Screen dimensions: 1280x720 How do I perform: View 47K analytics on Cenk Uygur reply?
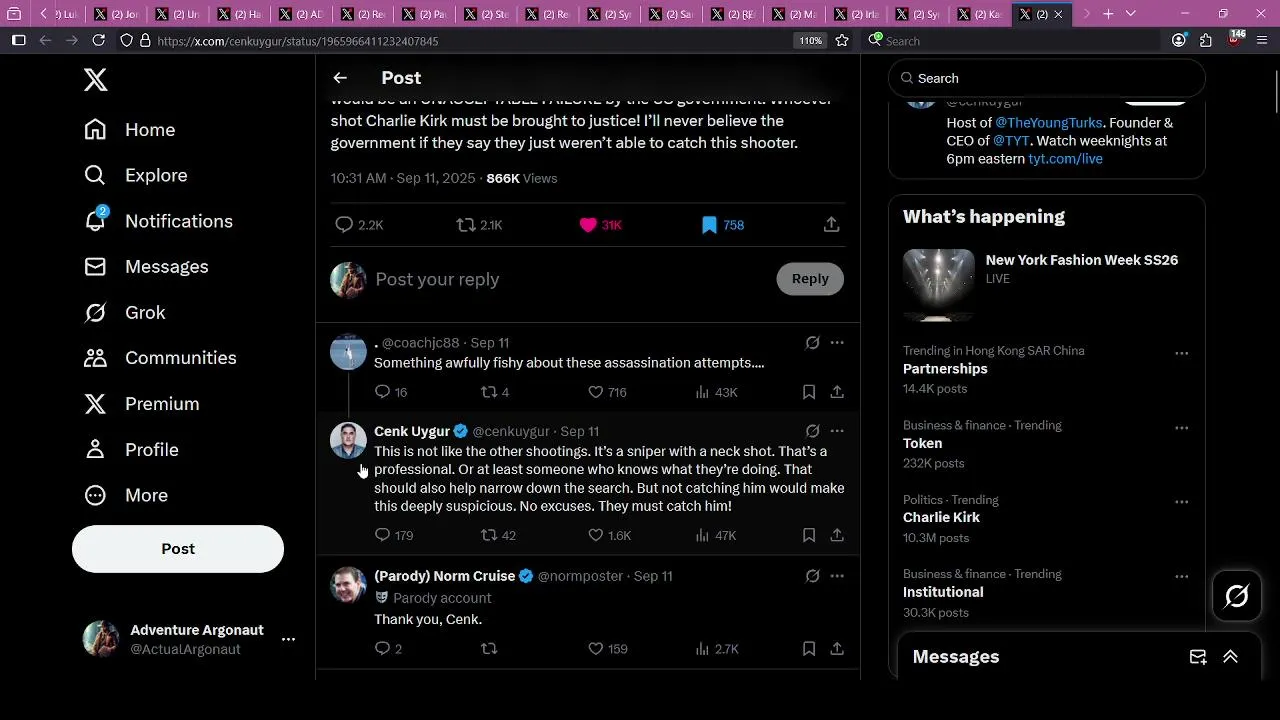click(x=715, y=535)
